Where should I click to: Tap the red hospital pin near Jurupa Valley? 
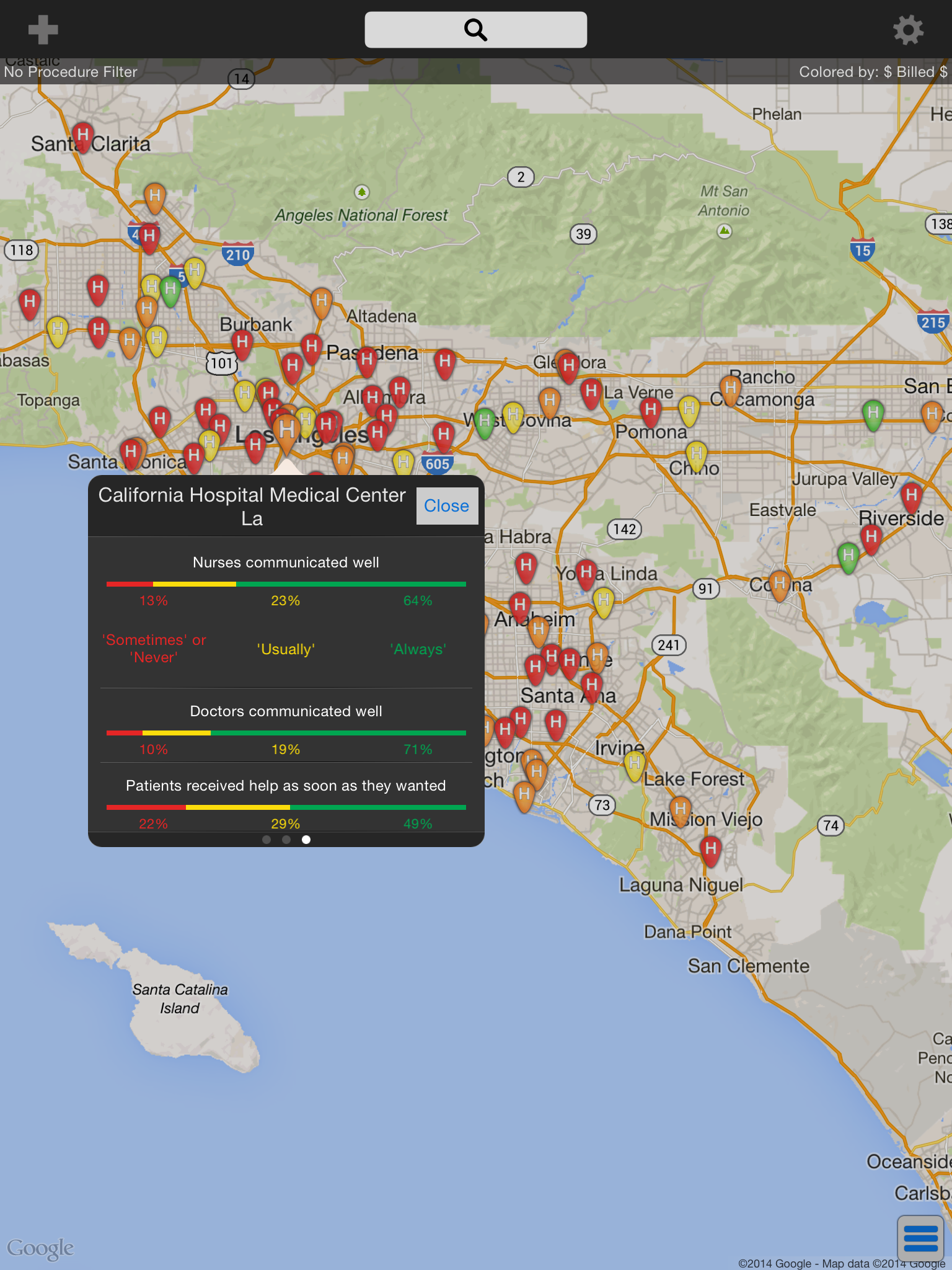tap(911, 497)
